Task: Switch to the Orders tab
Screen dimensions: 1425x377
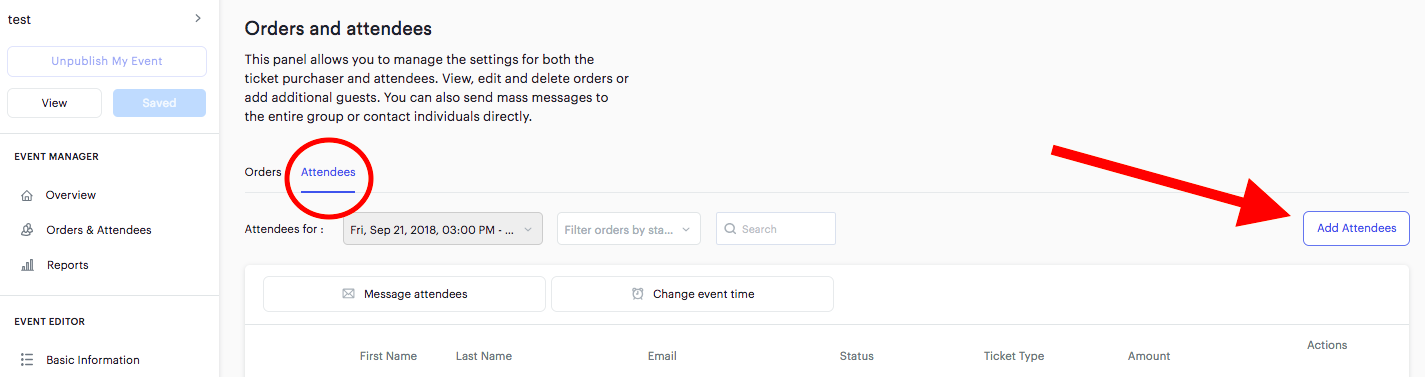Action: pos(263,172)
